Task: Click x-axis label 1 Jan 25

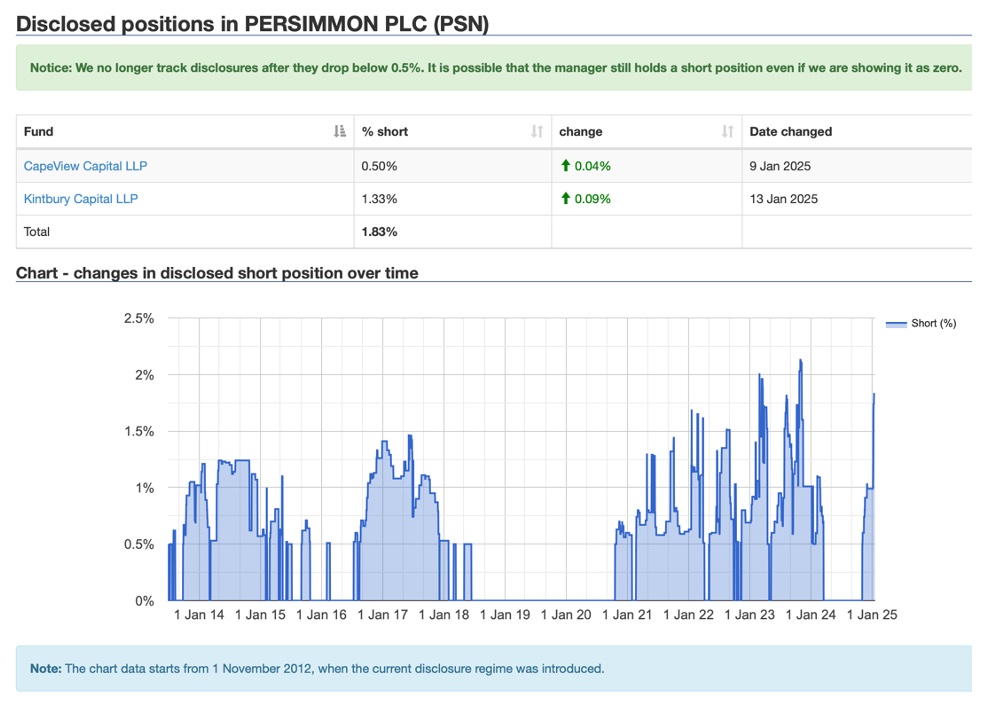Action: pyautogui.click(x=872, y=614)
